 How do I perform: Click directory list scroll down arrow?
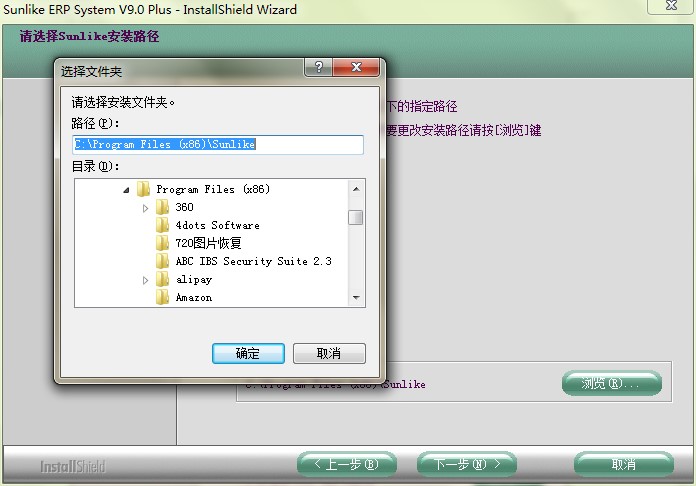pyautogui.click(x=356, y=297)
